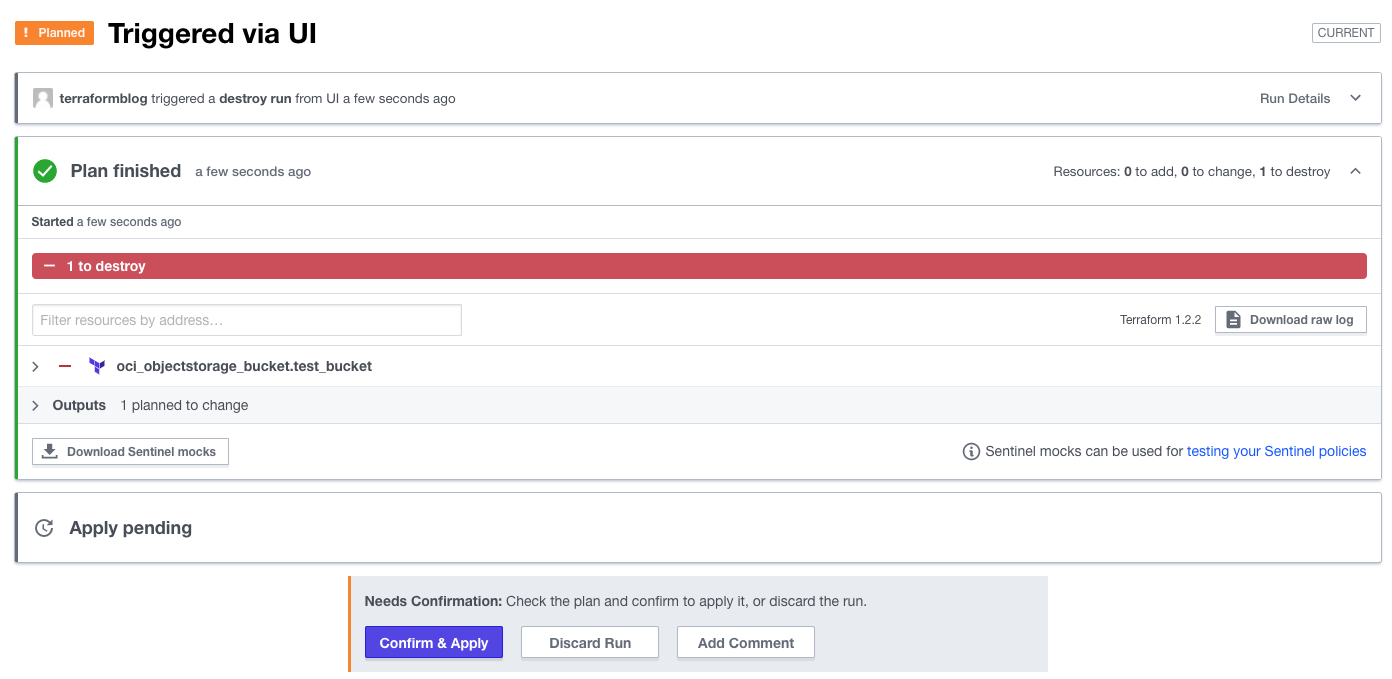Expand the Outputs row
Screen dimensions: 1392x679
36,406
